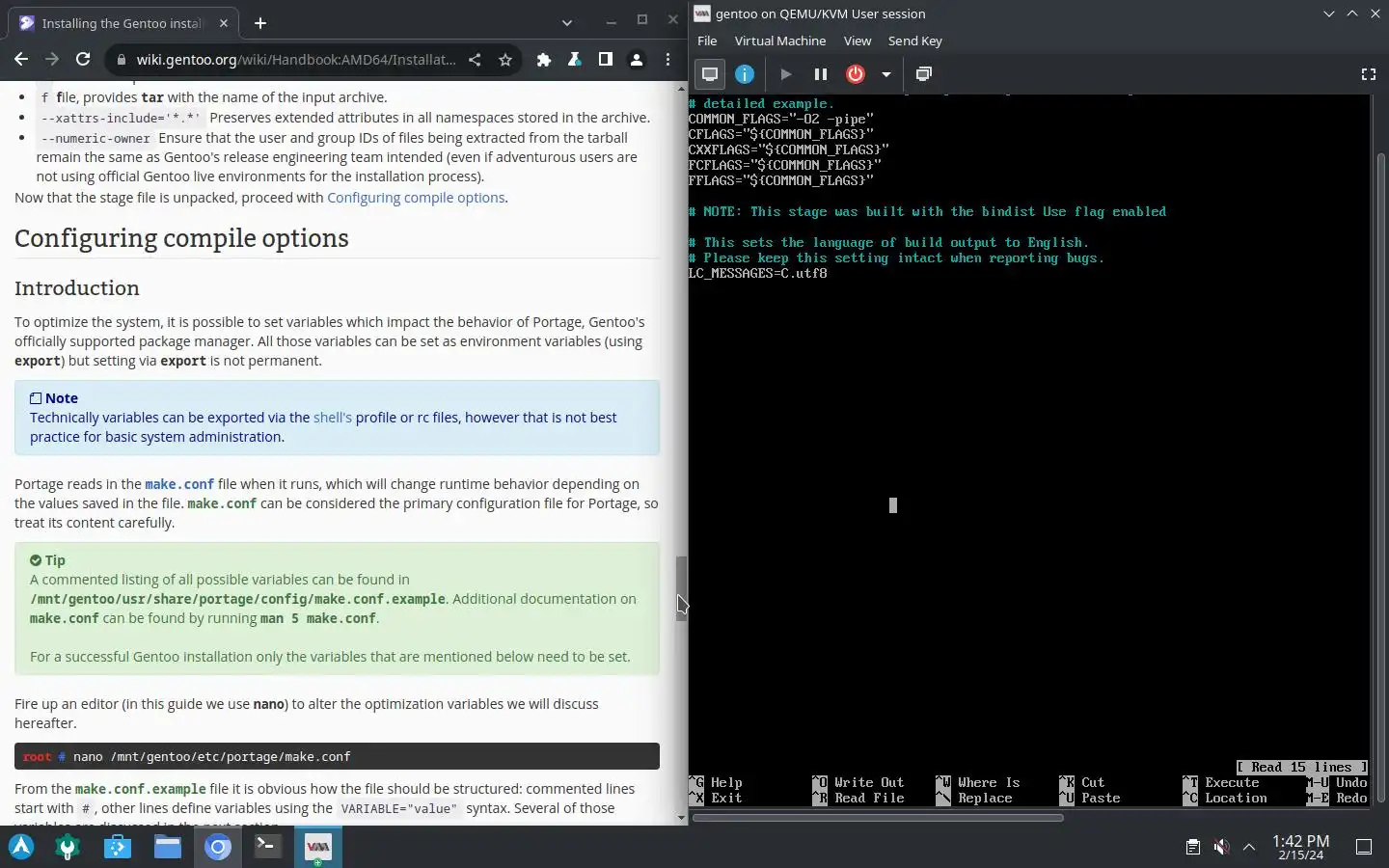Screen dimensions: 1389x868
Task: Open the browser extensions puzzle icon
Action: (x=544, y=59)
